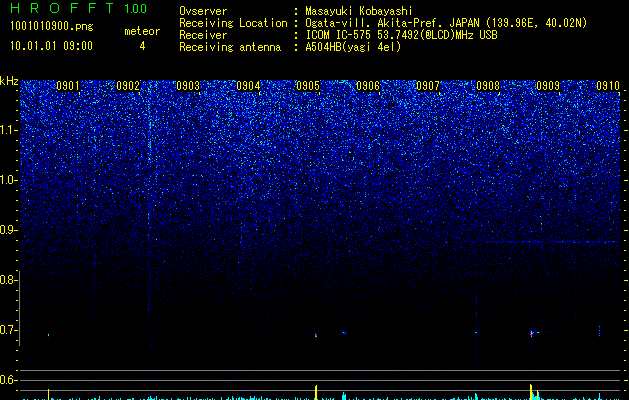This screenshot has height=400, width=629.
Task: Click antenna value A504HB(yagi 4el)
Action: point(353,47)
